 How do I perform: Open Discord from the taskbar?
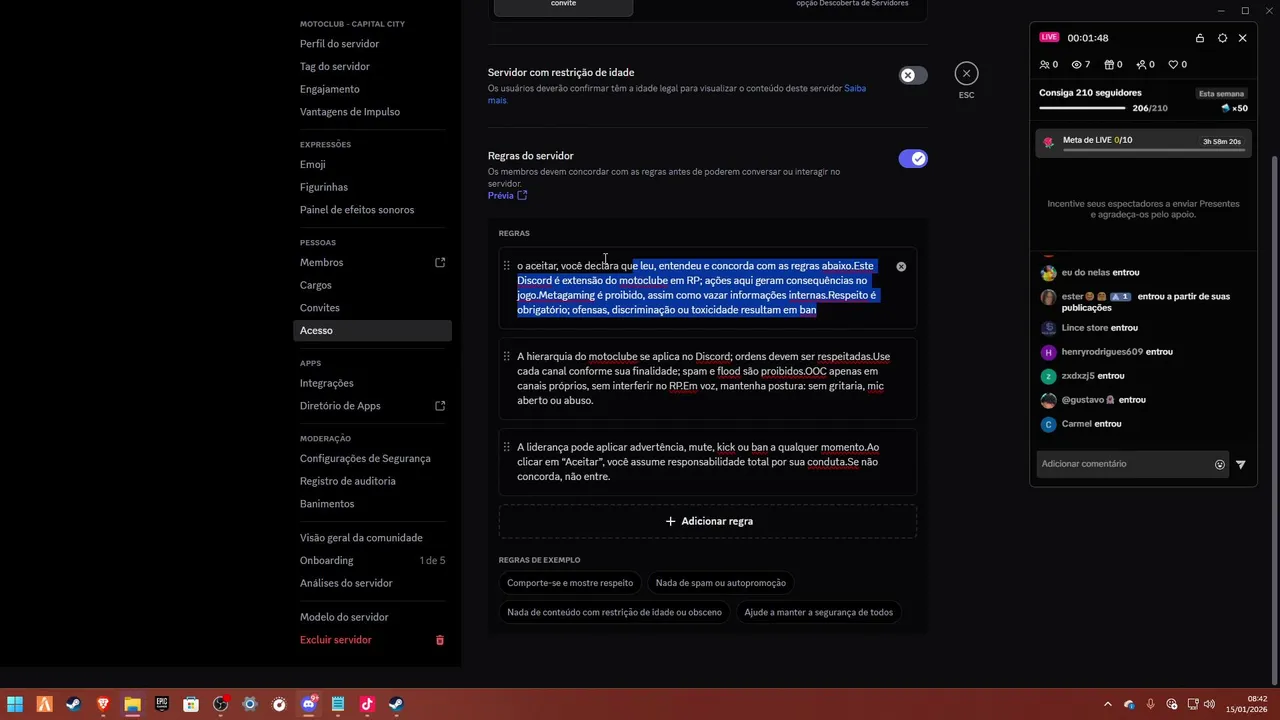[x=309, y=704]
